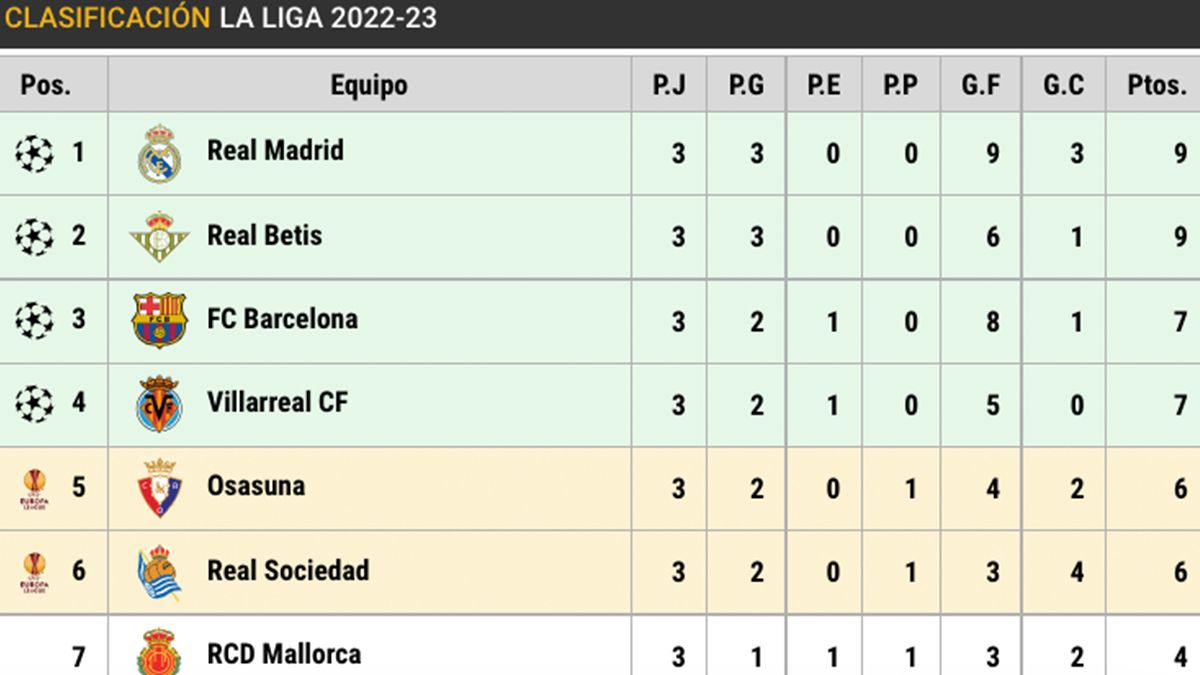Click Champions League icon beside position 1
The image size is (1200, 675).
pyautogui.click(x=34, y=154)
